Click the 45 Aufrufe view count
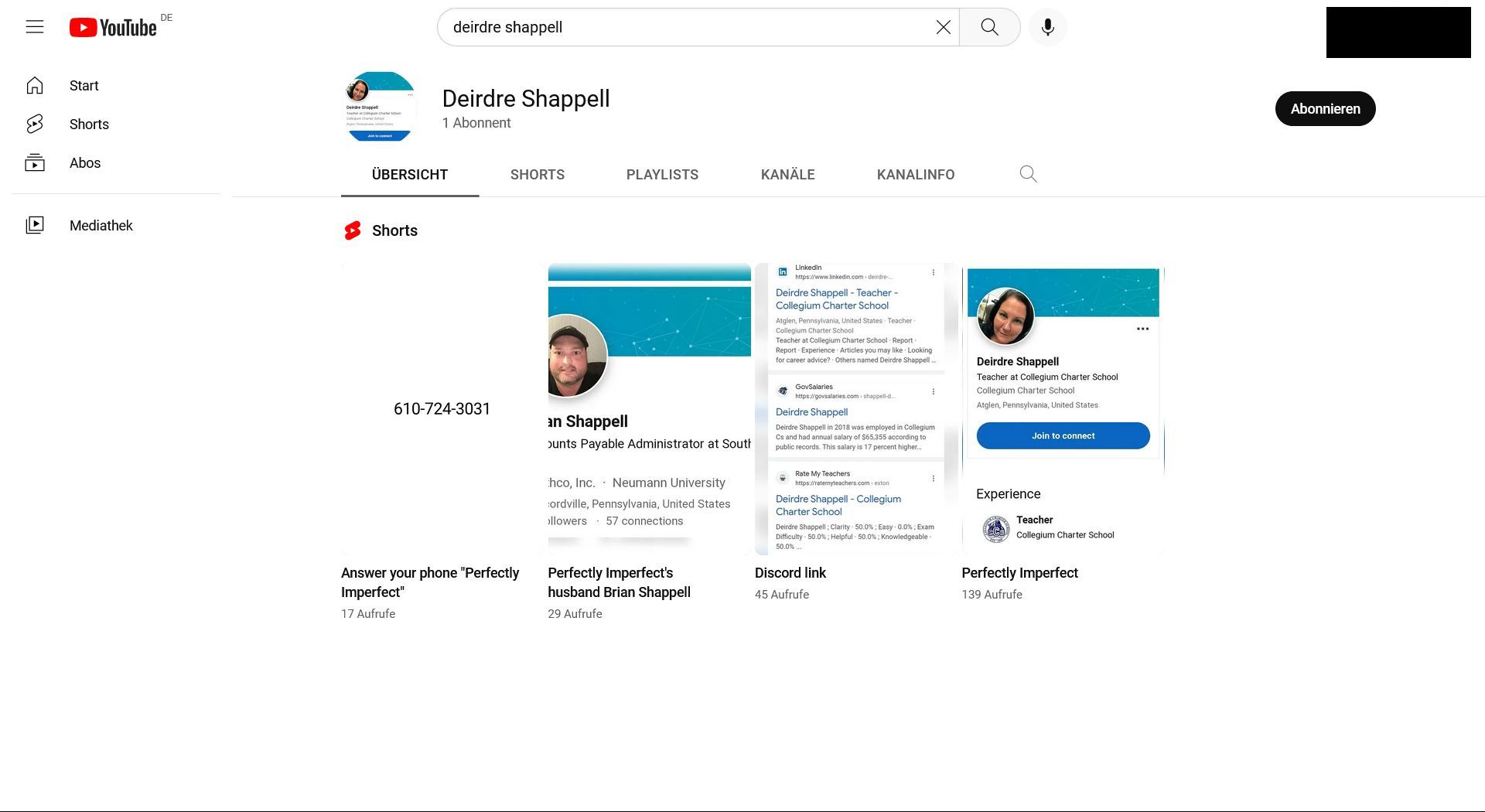 782,595
